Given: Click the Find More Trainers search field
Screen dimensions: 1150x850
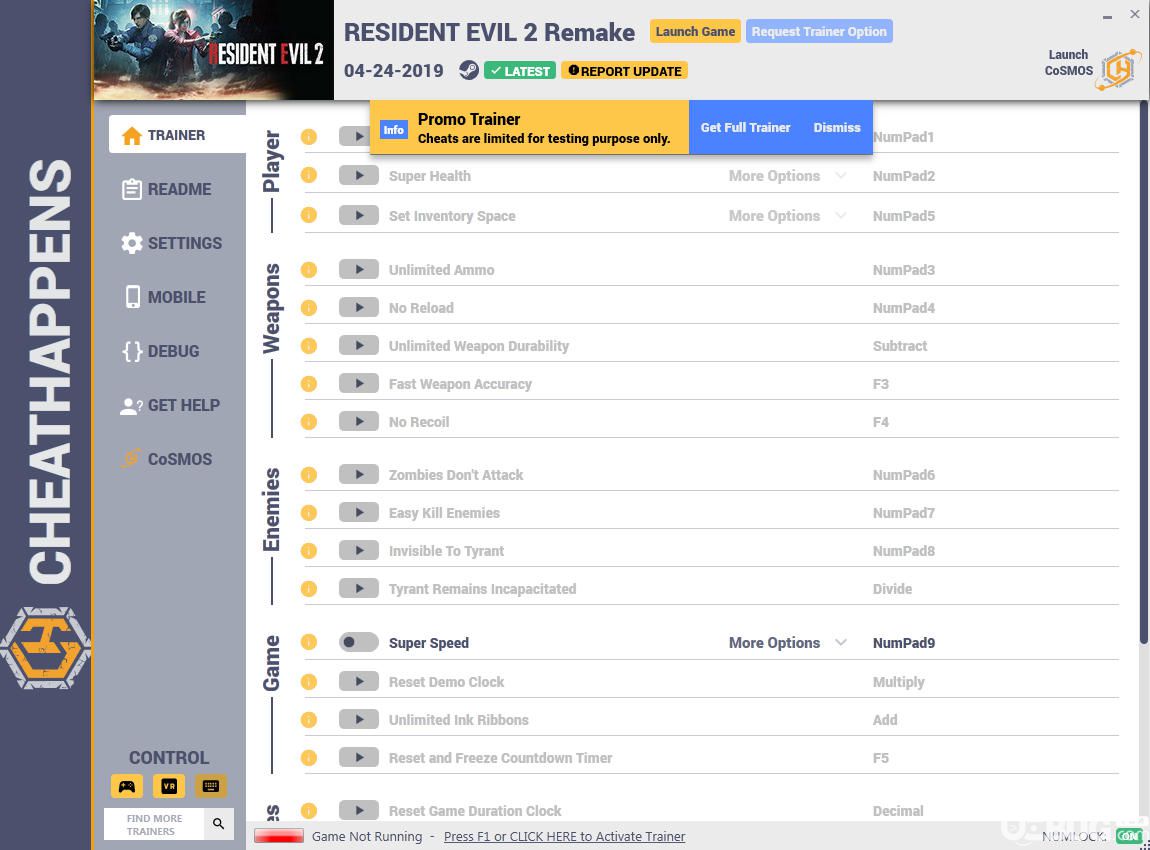Looking at the screenshot, I should (155, 824).
